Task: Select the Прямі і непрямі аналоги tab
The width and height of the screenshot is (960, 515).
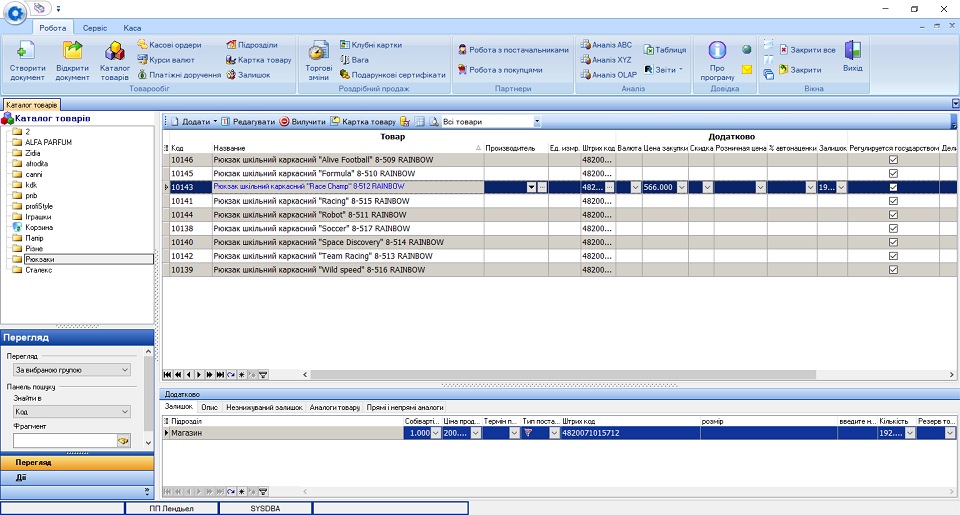Action: point(405,407)
